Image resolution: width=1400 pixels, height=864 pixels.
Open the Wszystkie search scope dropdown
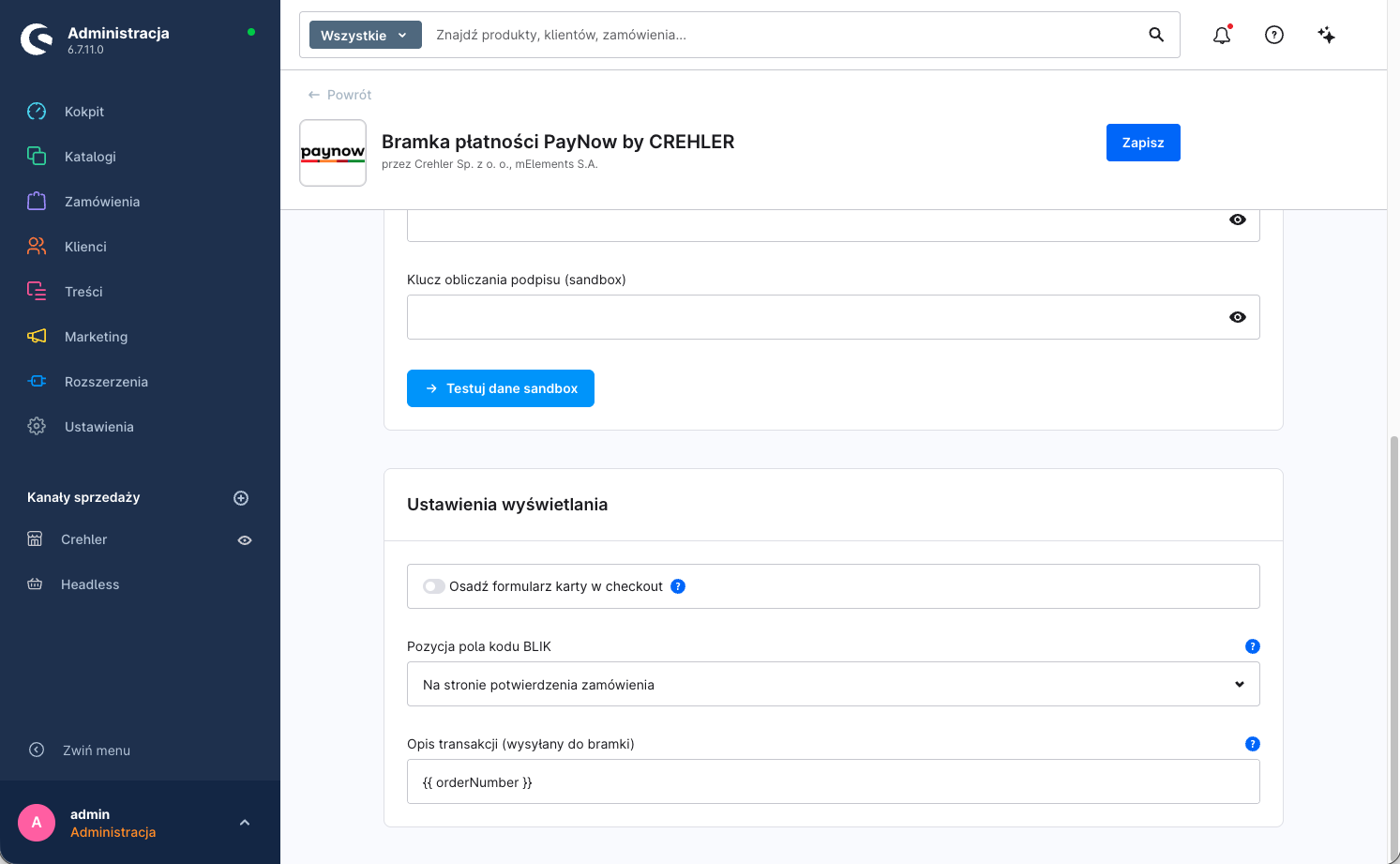tap(366, 35)
